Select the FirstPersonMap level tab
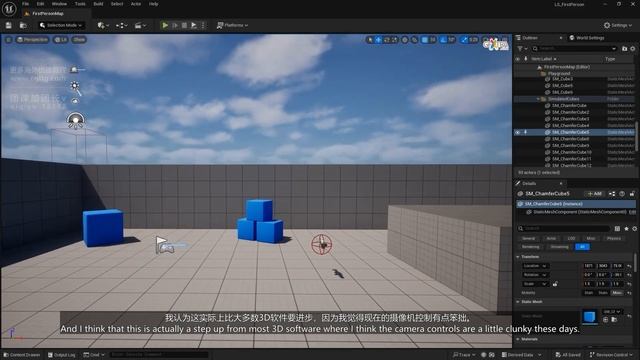This screenshot has height=360, width=640. point(48,13)
